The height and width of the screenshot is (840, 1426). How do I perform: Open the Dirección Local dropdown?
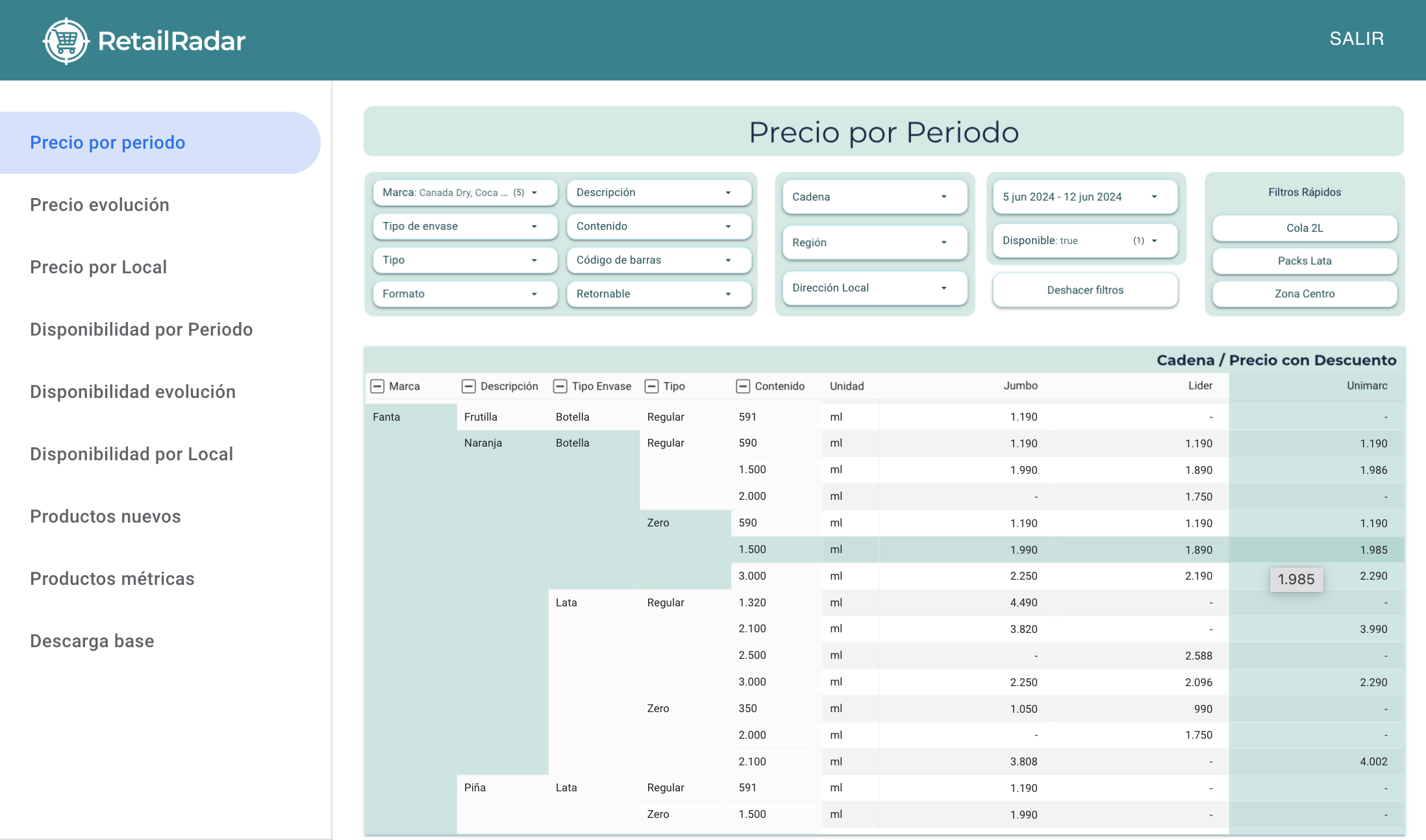[875, 288]
